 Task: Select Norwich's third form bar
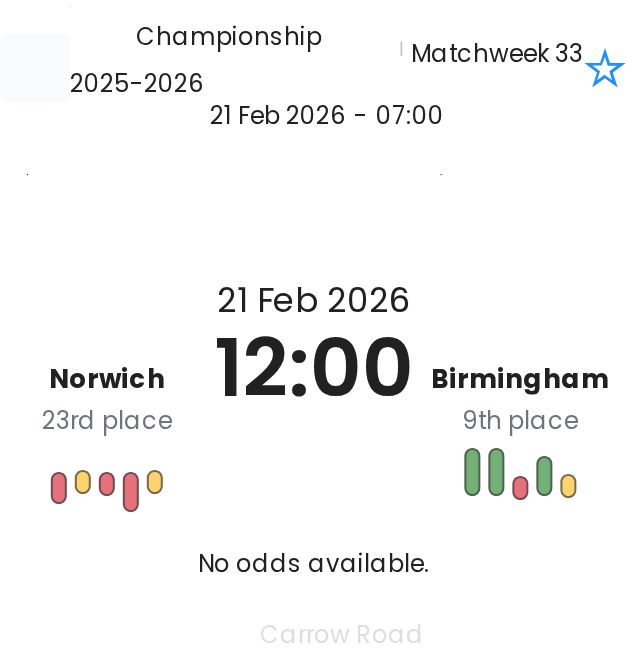pos(107,483)
